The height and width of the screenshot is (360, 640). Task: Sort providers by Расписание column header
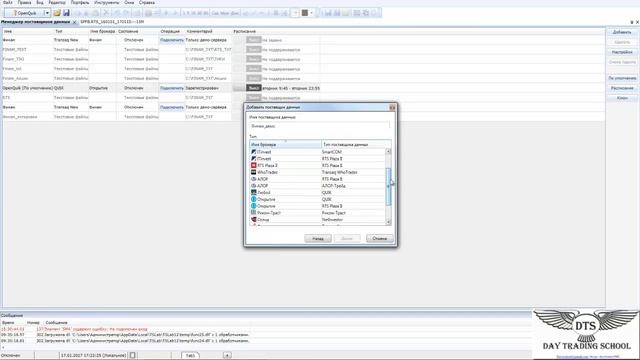pyautogui.click(x=244, y=31)
